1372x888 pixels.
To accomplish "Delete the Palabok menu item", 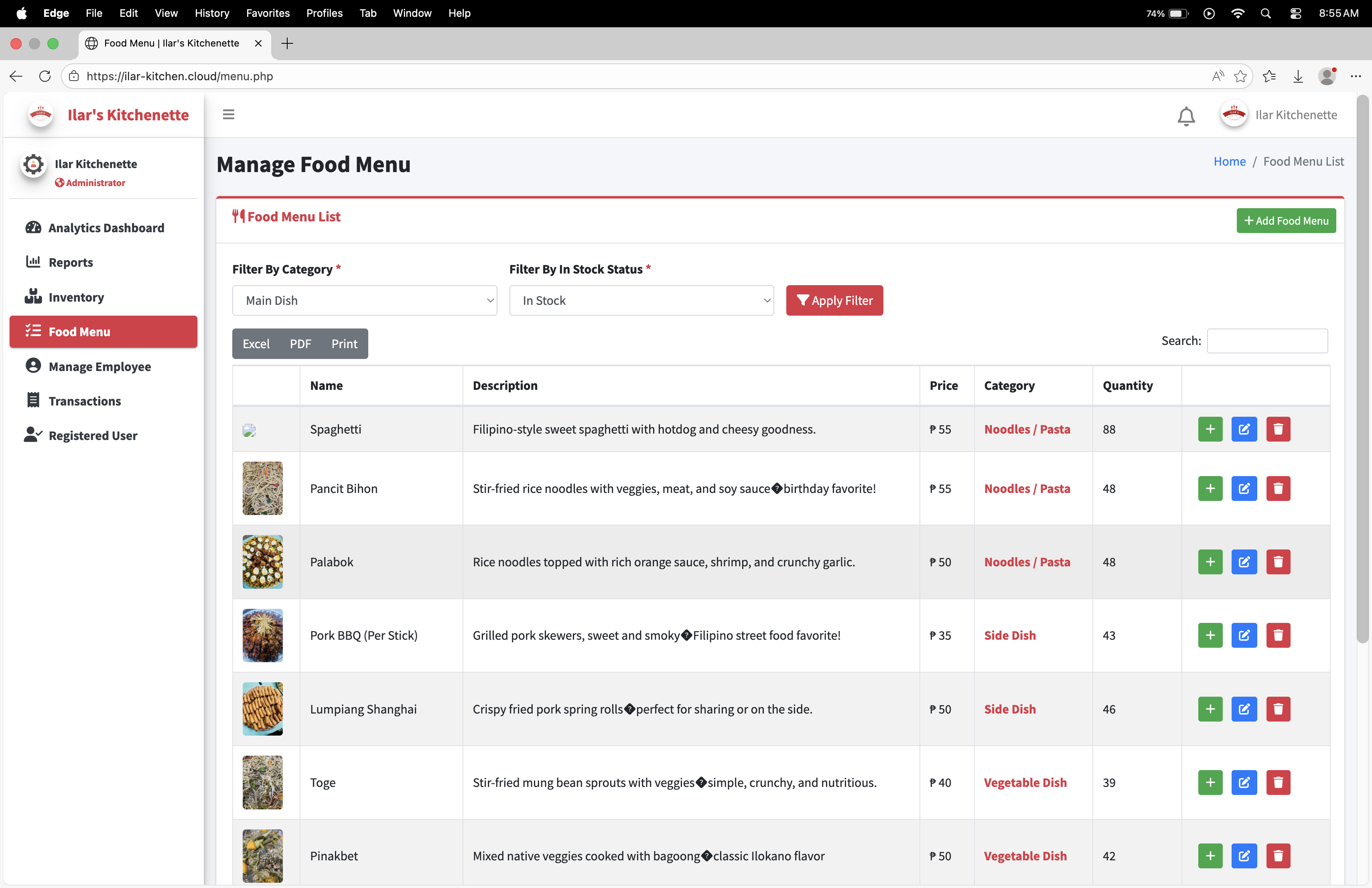I will pyautogui.click(x=1277, y=562).
